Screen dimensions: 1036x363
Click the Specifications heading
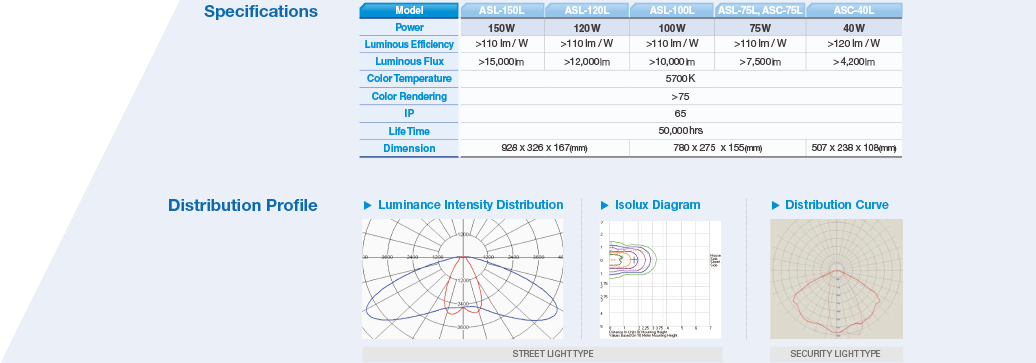(x=260, y=12)
